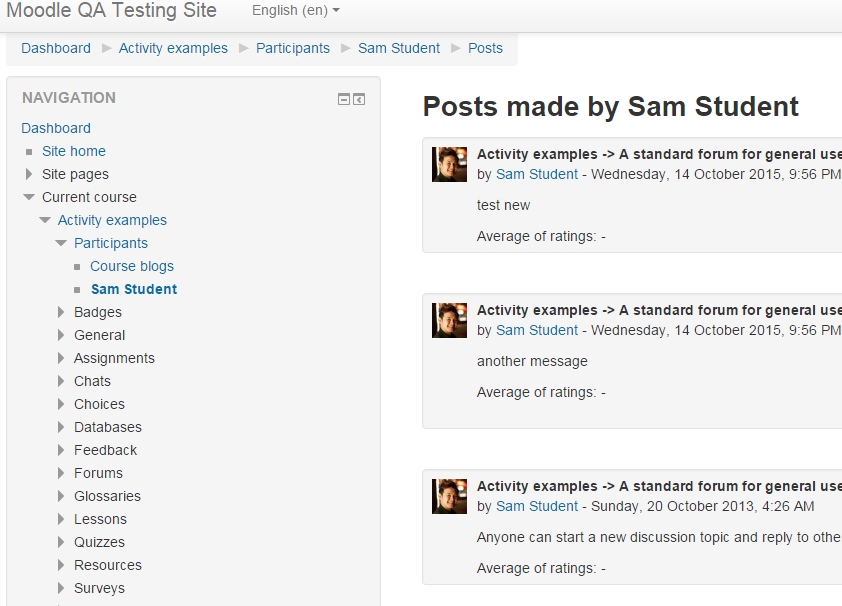842x606 pixels.
Task: Expand the Forums section arrow
Action: pos(61,473)
